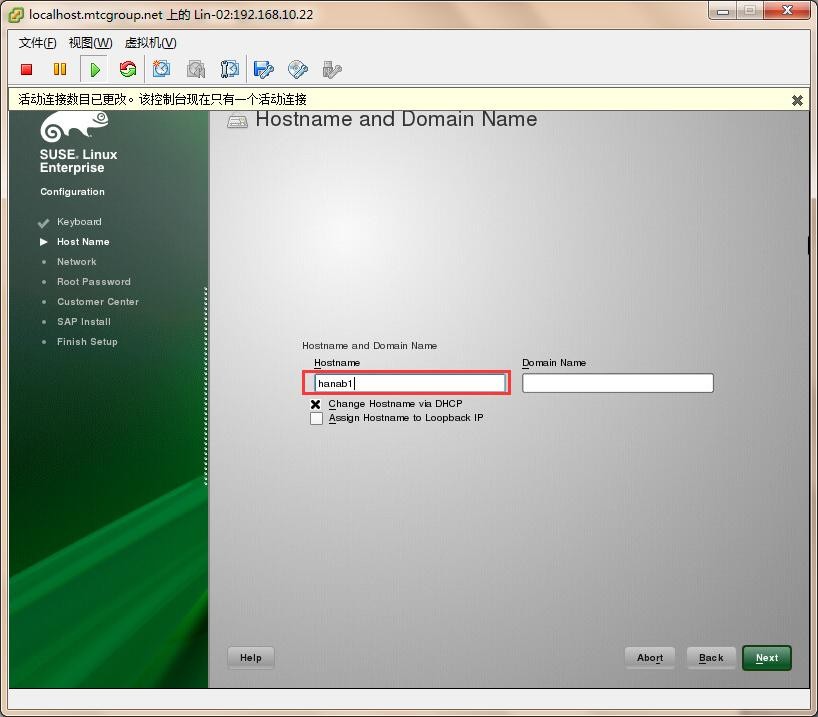Select the Keyboard step in sidebar

coord(79,222)
